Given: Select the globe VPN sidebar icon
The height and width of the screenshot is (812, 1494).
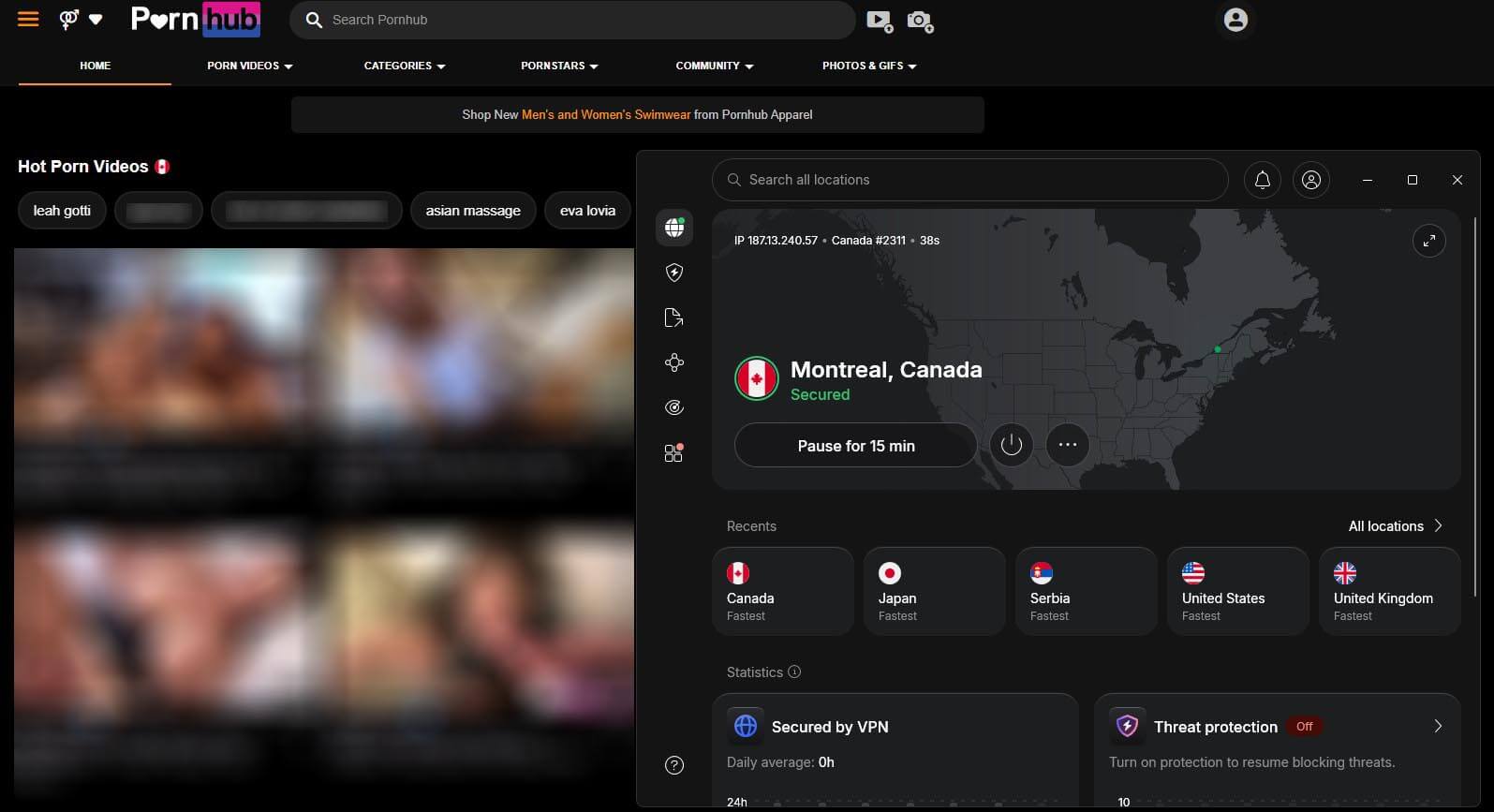Looking at the screenshot, I should tap(674, 227).
